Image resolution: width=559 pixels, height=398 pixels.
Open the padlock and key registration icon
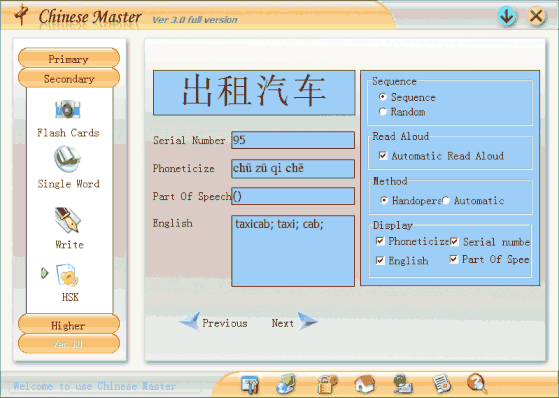(327, 384)
